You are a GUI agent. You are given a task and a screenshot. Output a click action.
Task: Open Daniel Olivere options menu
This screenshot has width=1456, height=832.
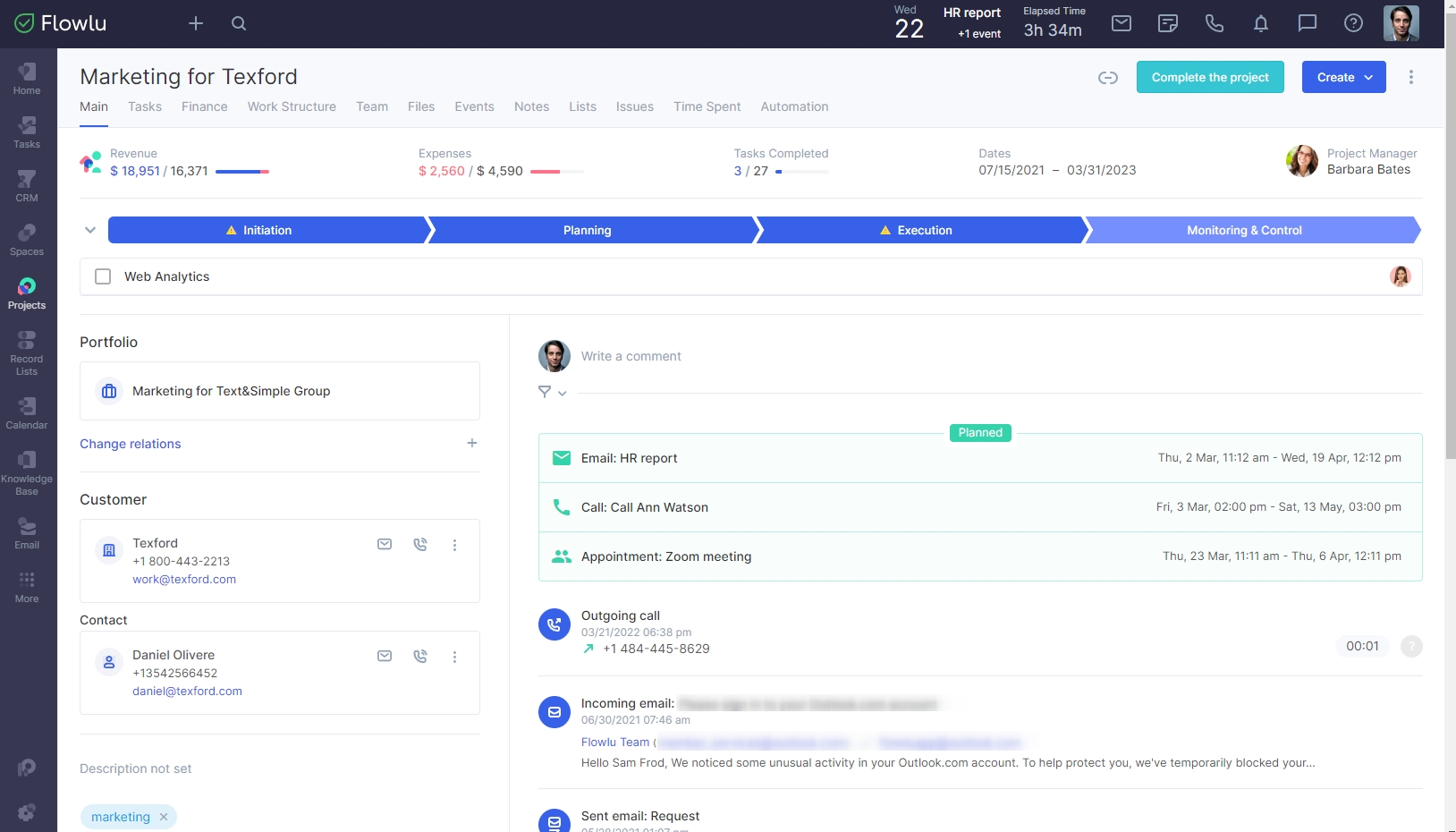[454, 657]
